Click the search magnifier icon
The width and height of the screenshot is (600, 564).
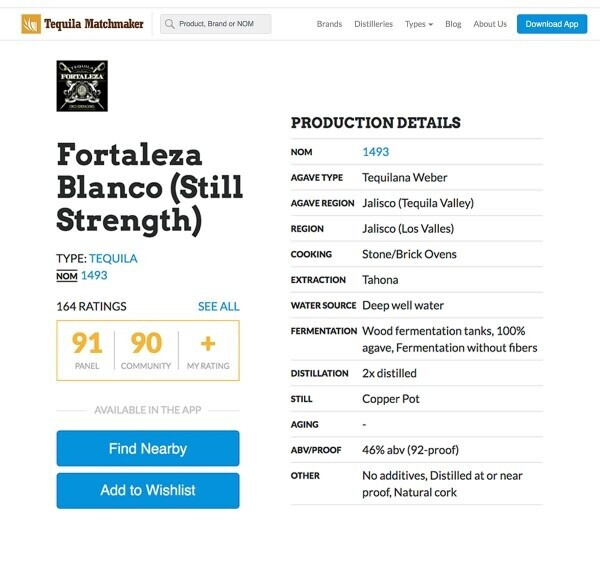(x=170, y=24)
